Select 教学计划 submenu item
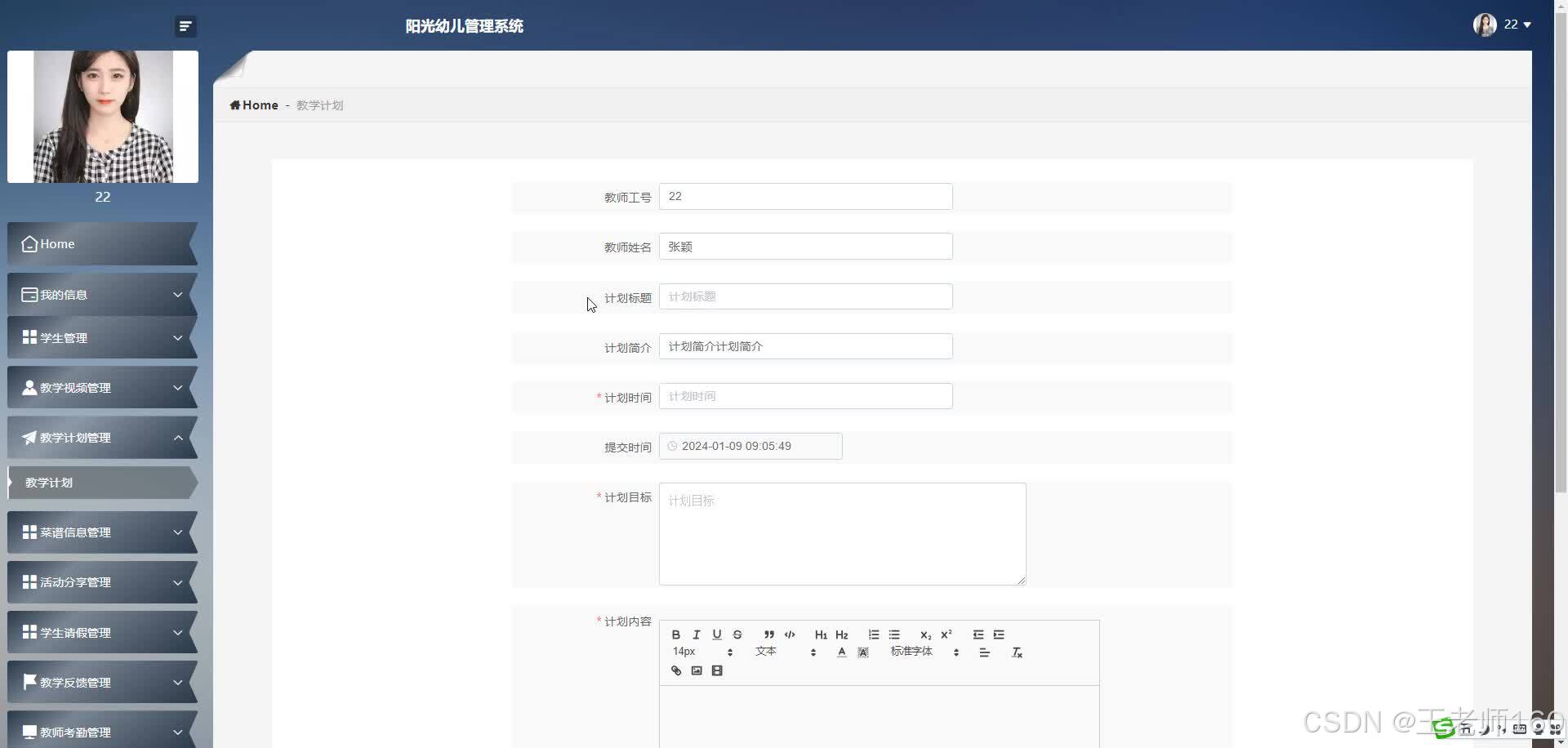The height and width of the screenshot is (748, 1568). click(102, 483)
